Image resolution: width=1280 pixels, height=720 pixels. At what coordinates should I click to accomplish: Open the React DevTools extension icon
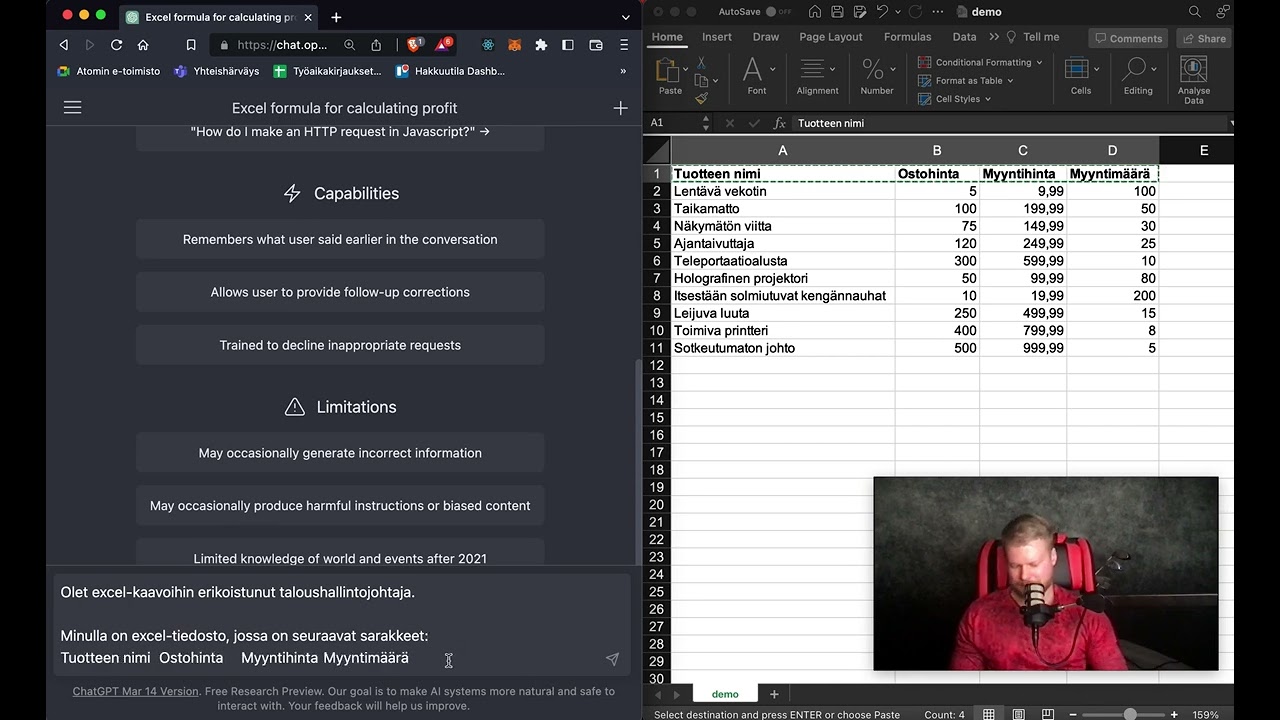pyautogui.click(x=488, y=45)
